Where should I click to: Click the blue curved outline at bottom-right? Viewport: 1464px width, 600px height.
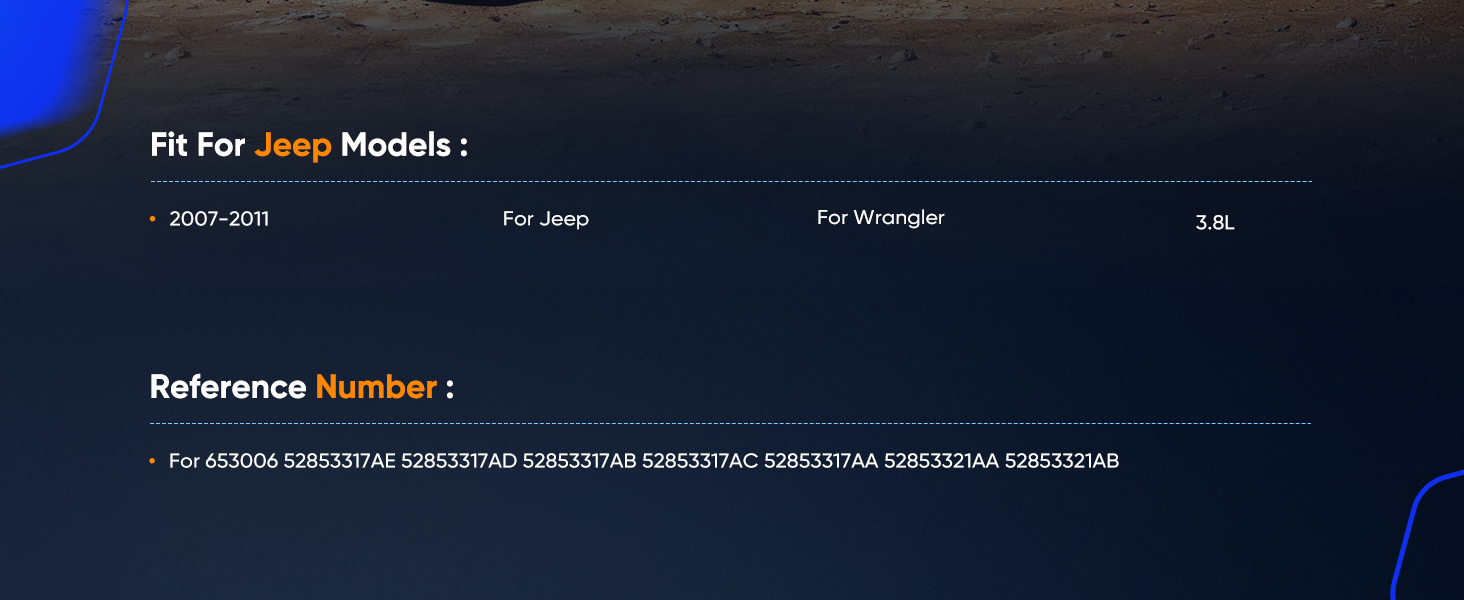tap(1427, 535)
